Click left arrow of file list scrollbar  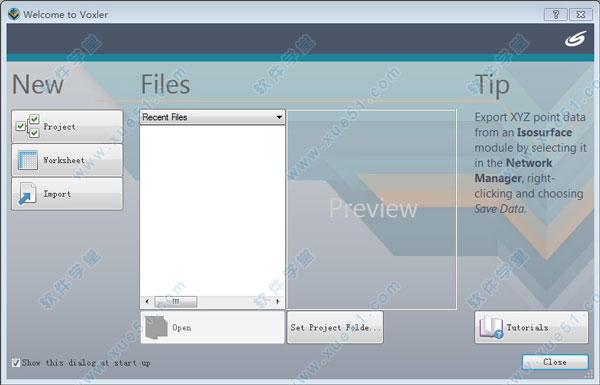click(x=147, y=302)
